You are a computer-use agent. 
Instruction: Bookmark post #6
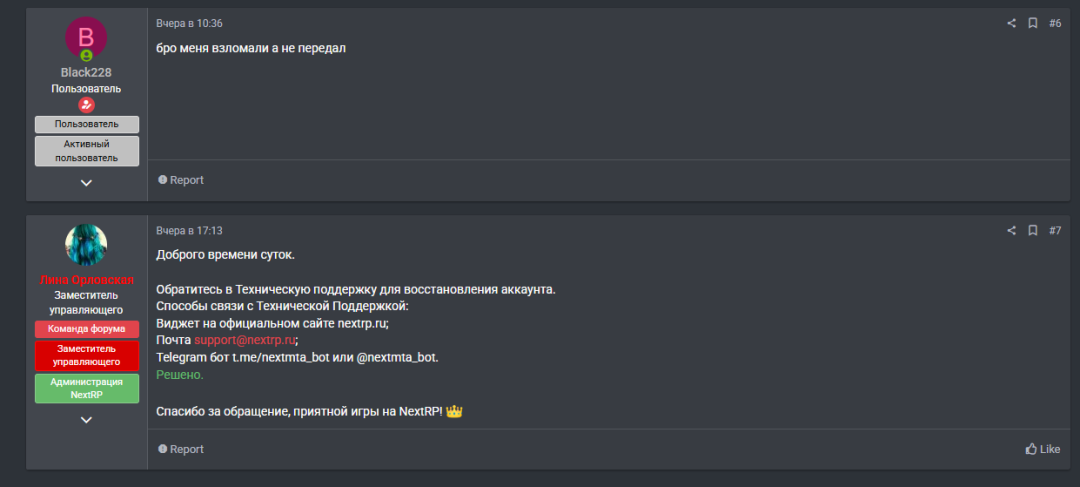[1032, 23]
